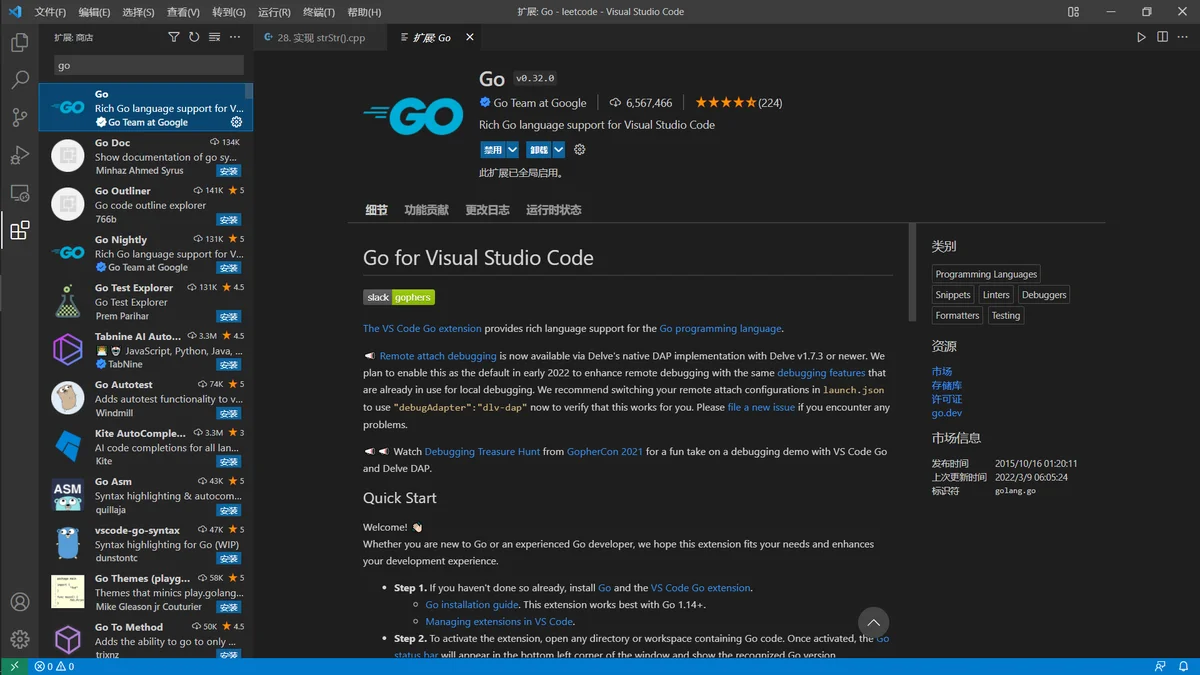Image resolution: width=1200 pixels, height=675 pixels.
Task: Install the Go Outliner extension
Action: [x=229, y=220]
